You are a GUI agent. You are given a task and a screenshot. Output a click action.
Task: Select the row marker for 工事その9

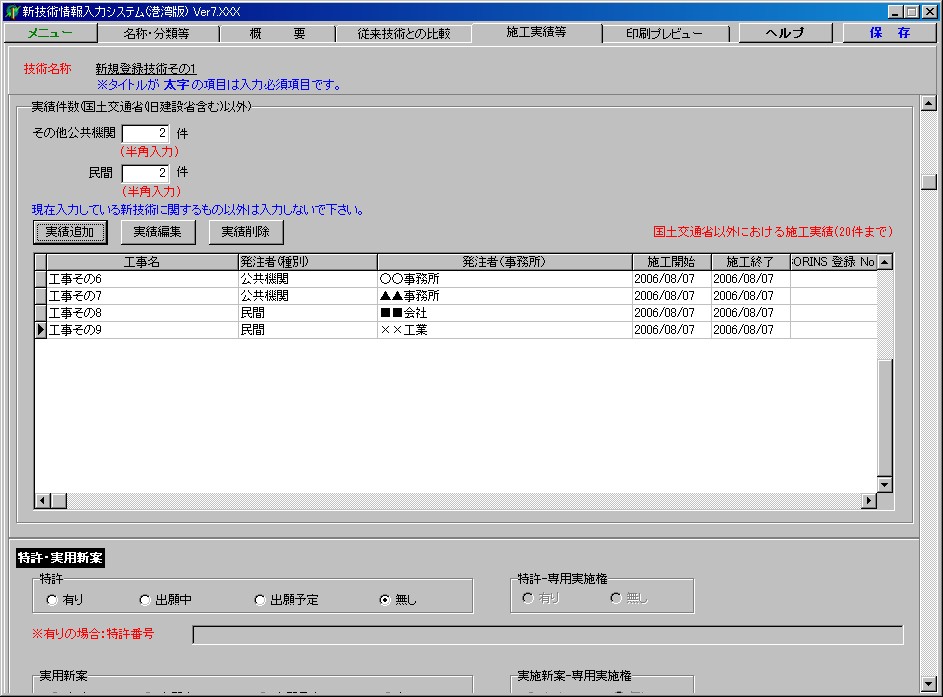pyautogui.click(x=41, y=330)
